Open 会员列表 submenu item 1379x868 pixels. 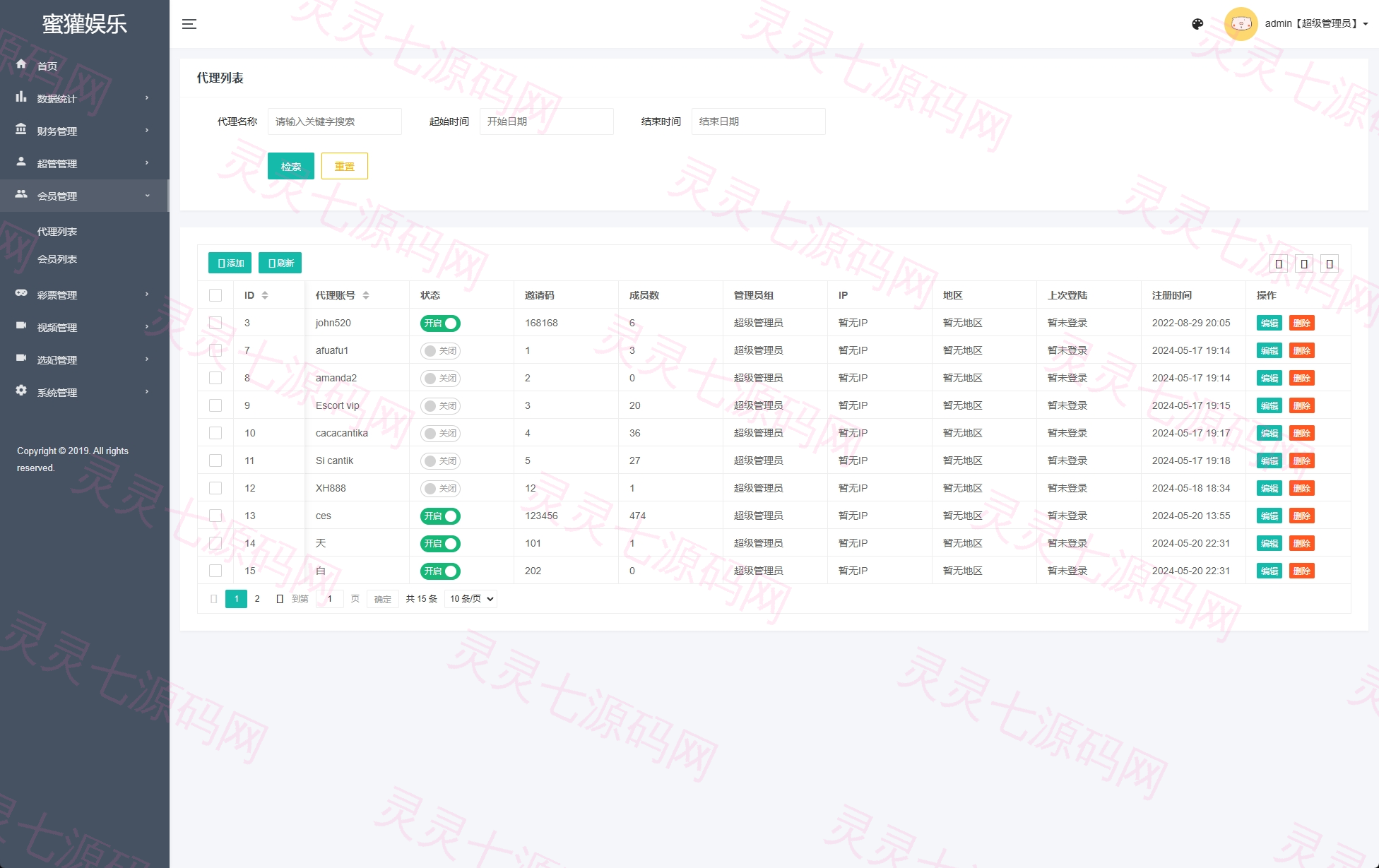(x=57, y=259)
